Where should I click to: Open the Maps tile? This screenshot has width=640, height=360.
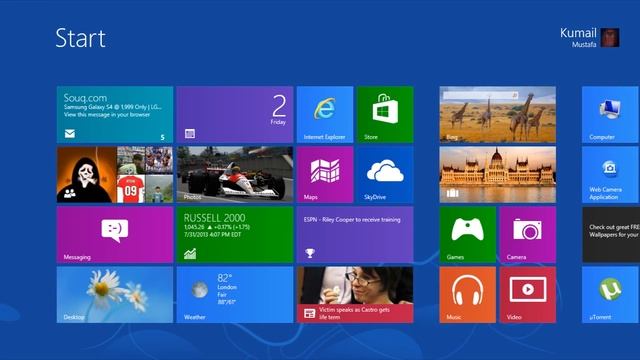point(325,175)
